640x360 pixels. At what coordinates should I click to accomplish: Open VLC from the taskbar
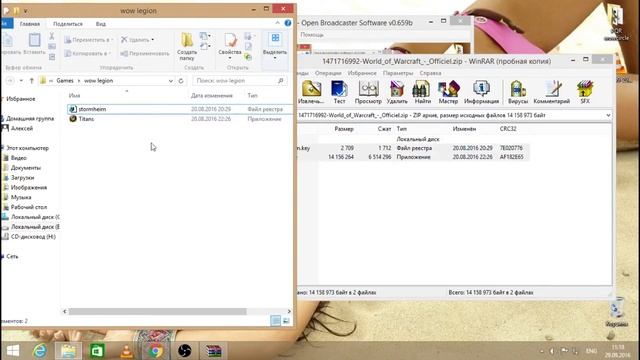pos(126,351)
